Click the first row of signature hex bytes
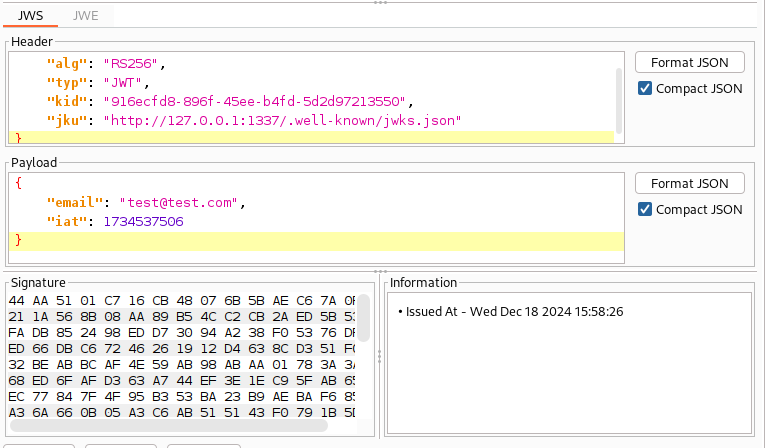This screenshot has height=448, width=765. (x=180, y=300)
